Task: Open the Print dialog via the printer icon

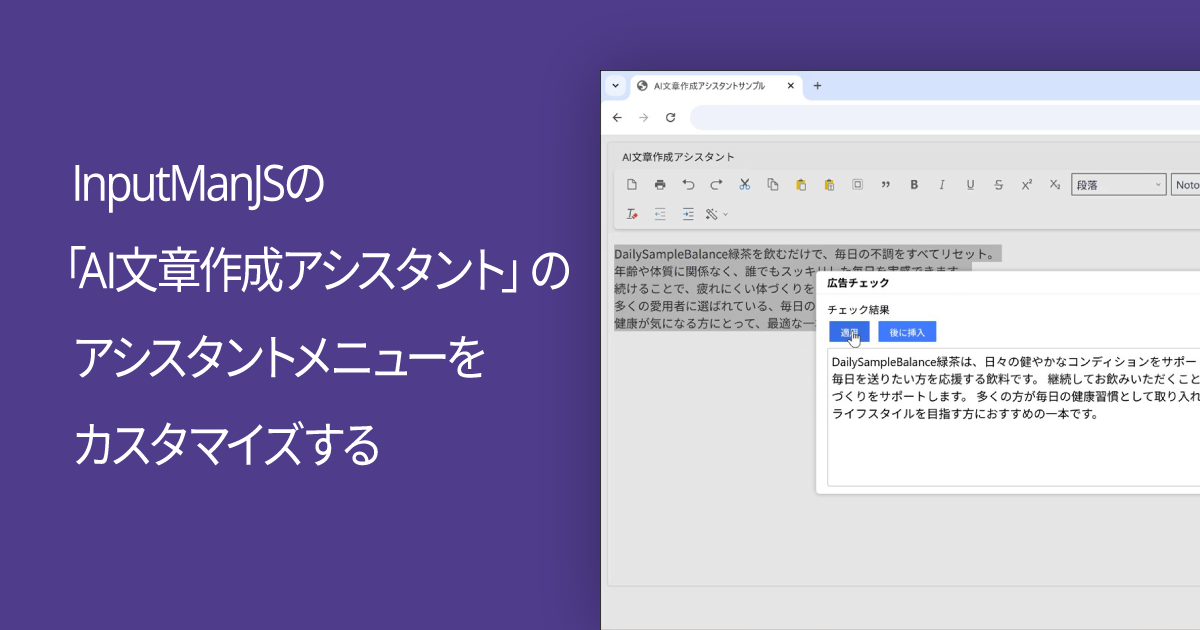Action: pos(660,185)
